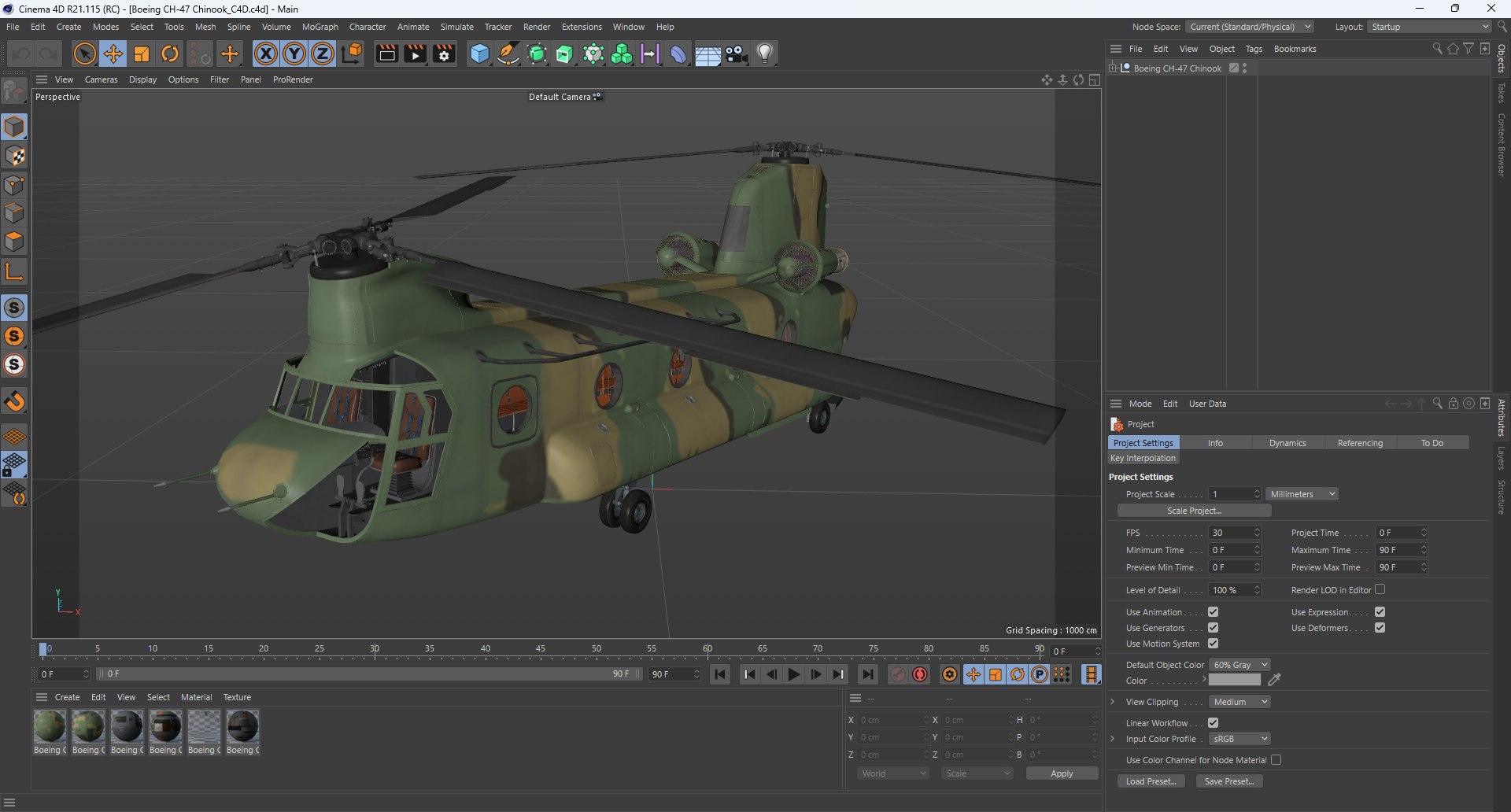
Task: Click the Undo arrow icon
Action: tap(21, 54)
